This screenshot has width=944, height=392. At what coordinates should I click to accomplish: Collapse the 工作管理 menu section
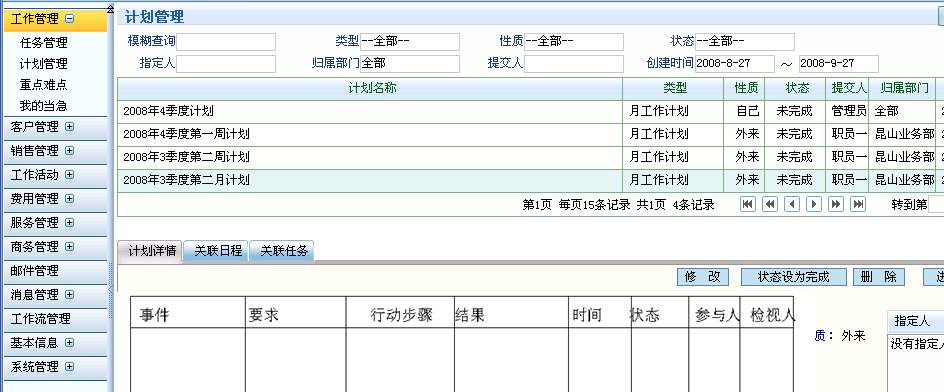69,19
